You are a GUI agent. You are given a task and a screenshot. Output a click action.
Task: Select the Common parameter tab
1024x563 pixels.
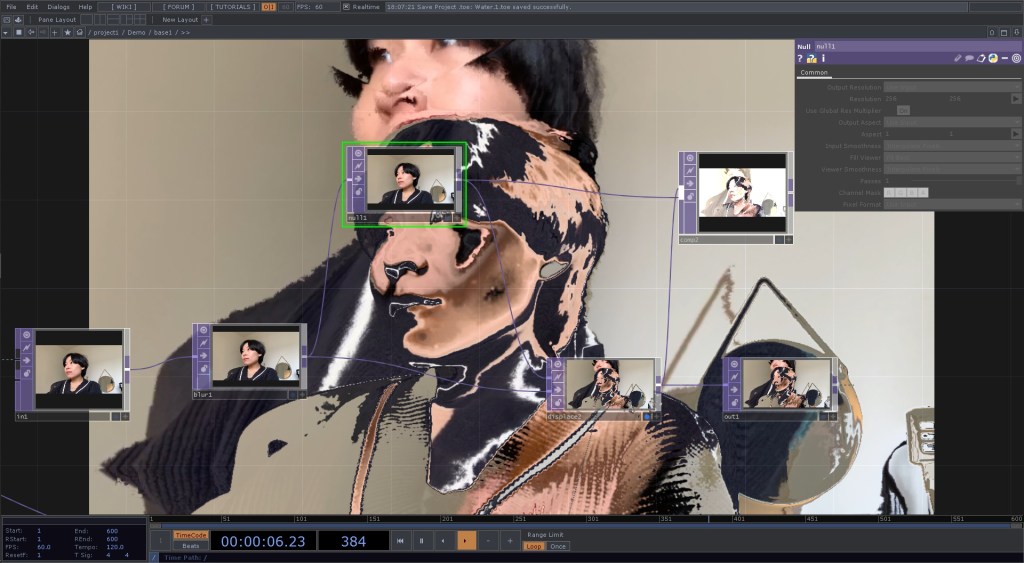pyautogui.click(x=814, y=73)
